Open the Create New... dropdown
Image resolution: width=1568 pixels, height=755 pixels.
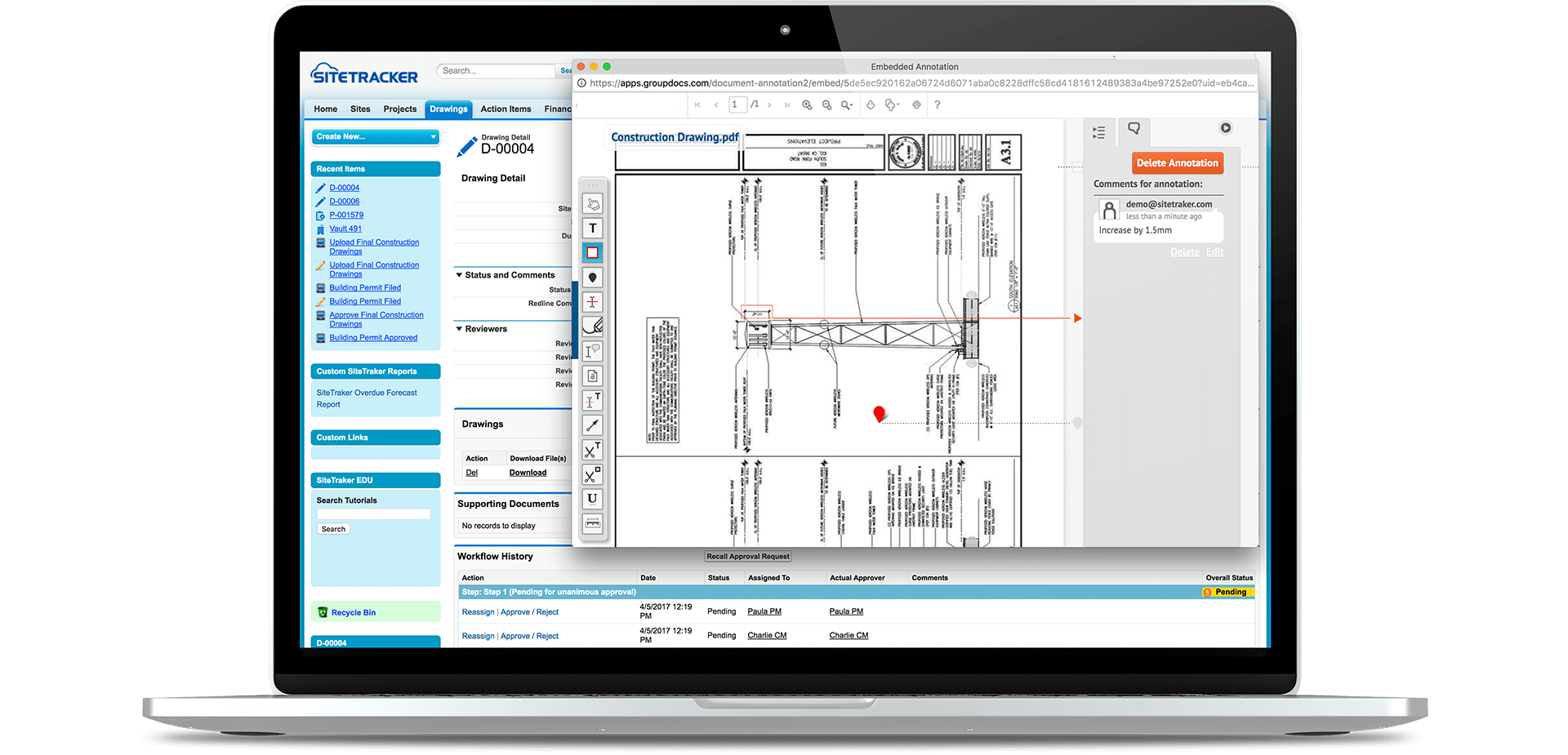(376, 137)
